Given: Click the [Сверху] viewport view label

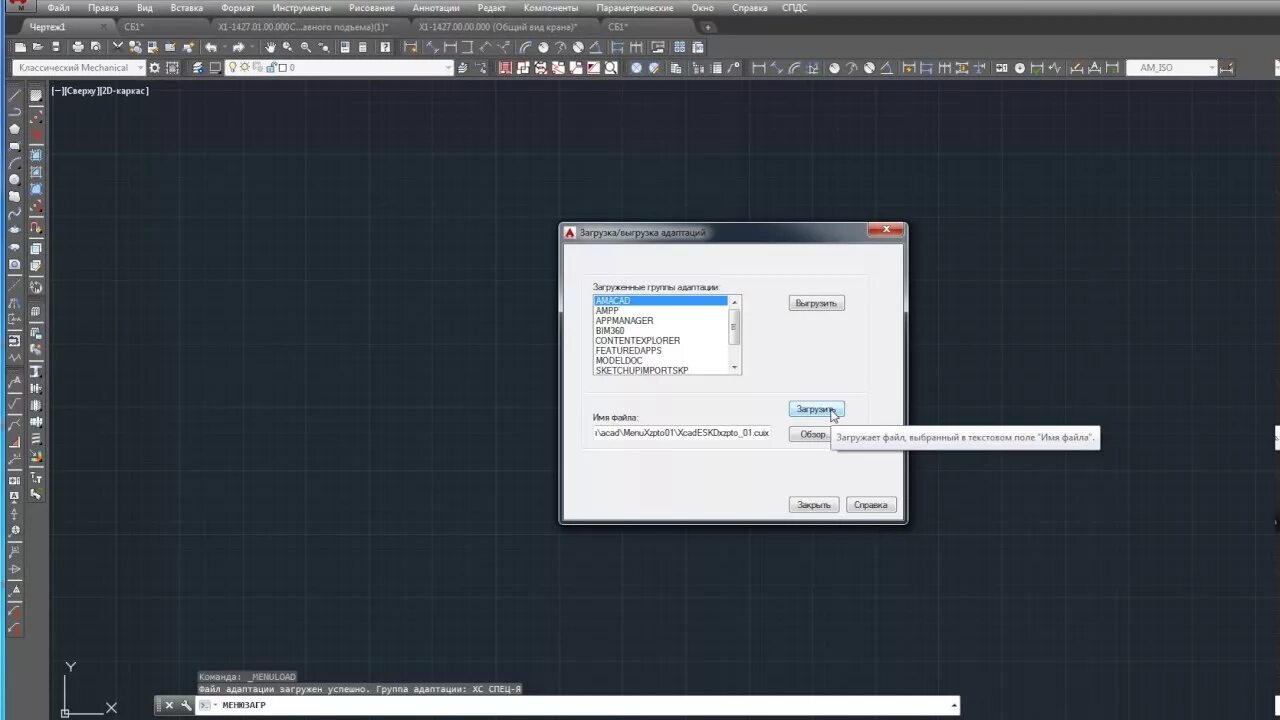Looking at the screenshot, I should 83,91.
